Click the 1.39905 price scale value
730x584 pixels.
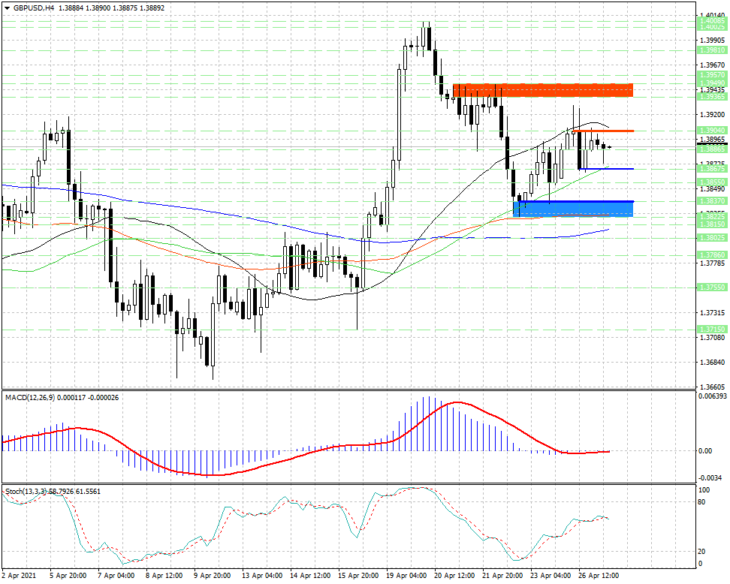[712, 41]
